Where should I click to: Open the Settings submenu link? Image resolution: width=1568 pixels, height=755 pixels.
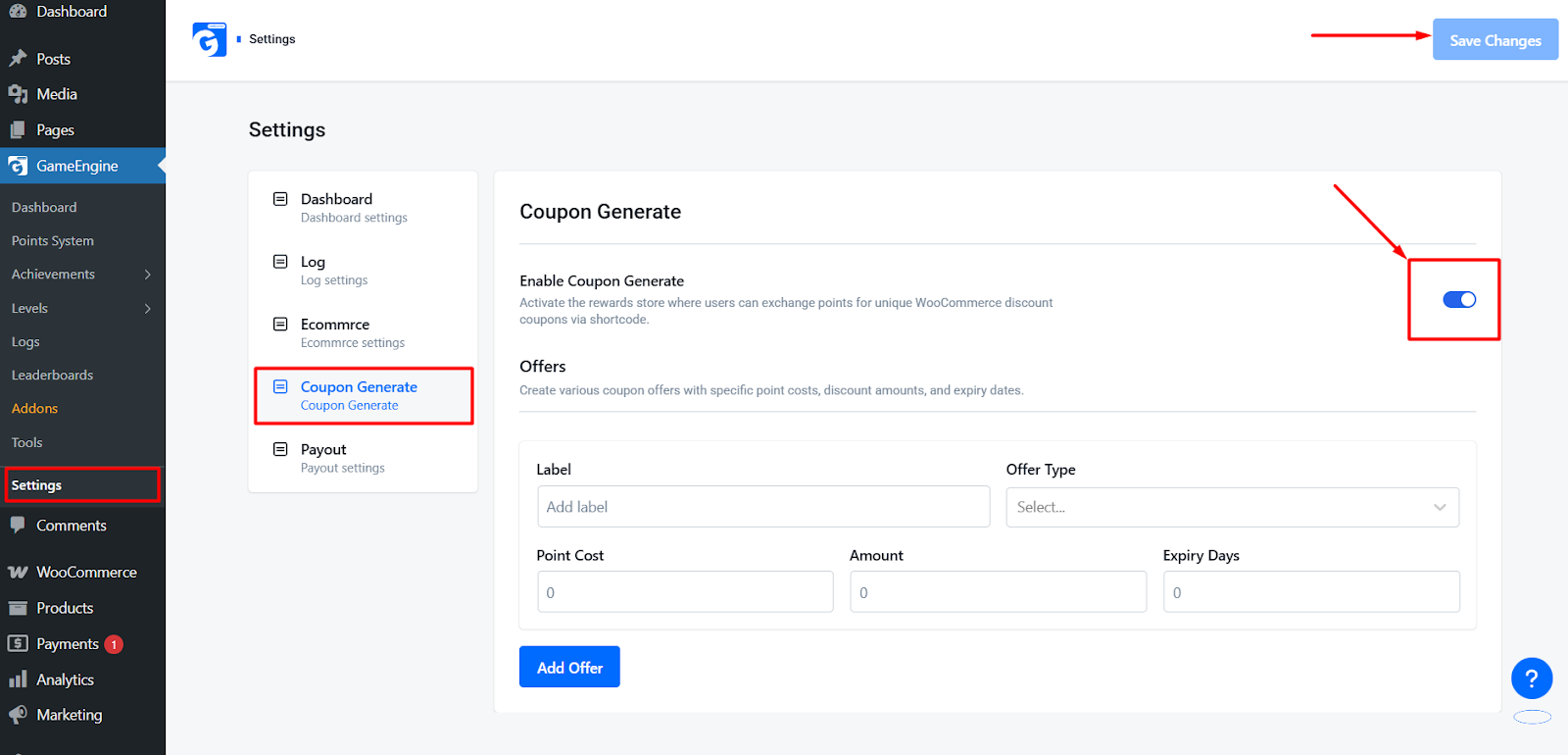pyautogui.click(x=36, y=485)
